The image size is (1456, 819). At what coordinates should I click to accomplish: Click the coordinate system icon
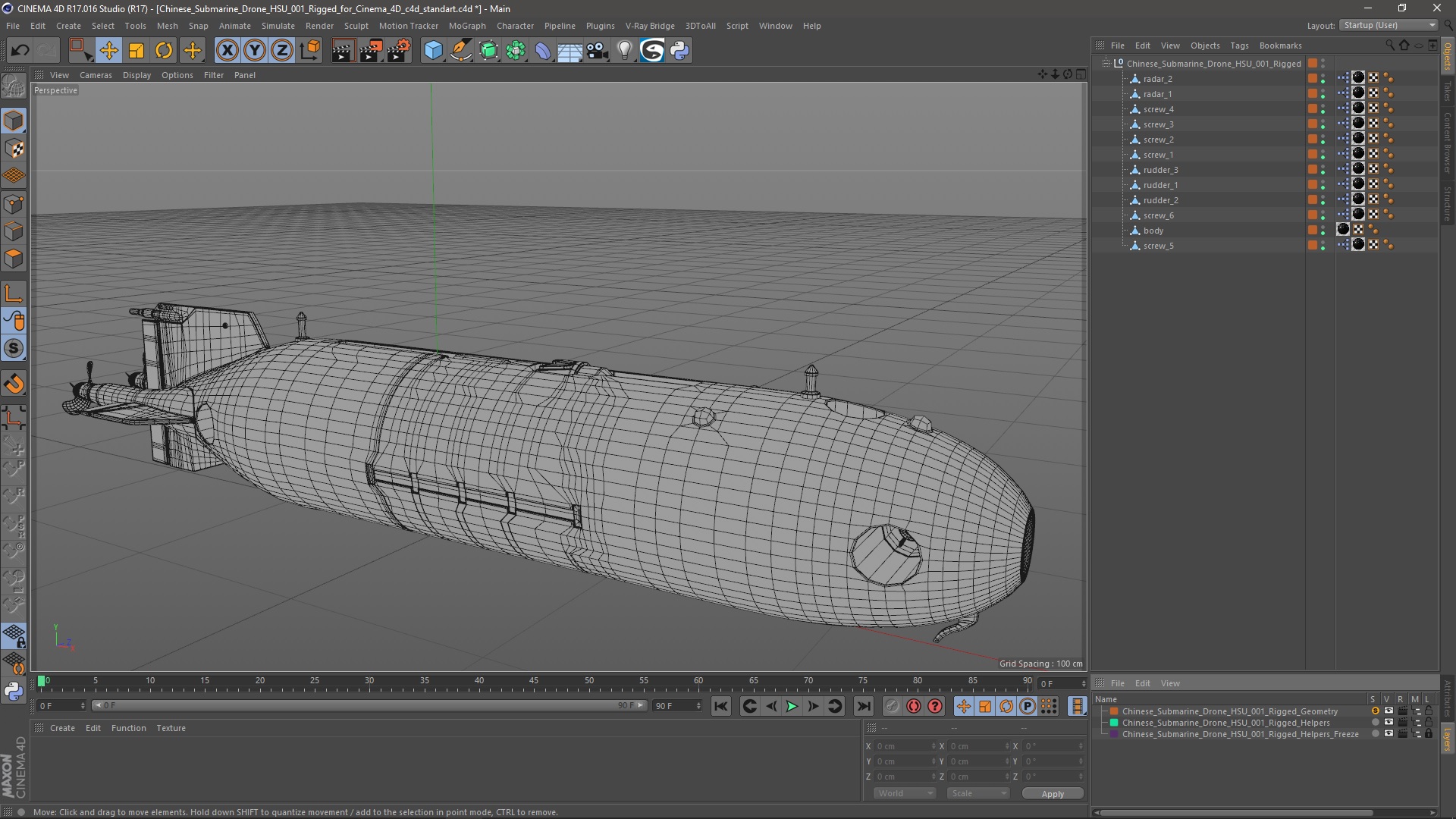[309, 51]
